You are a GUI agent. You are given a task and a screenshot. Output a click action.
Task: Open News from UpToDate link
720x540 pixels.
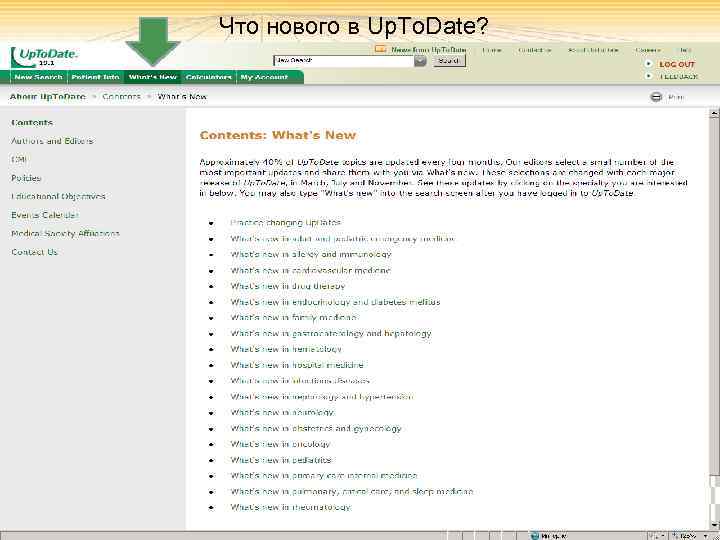click(x=428, y=50)
